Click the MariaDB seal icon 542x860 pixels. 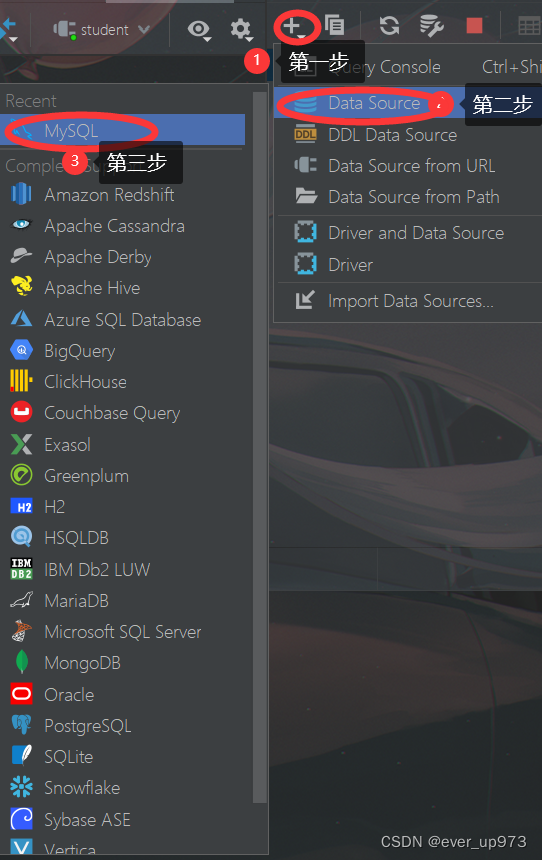(21, 600)
